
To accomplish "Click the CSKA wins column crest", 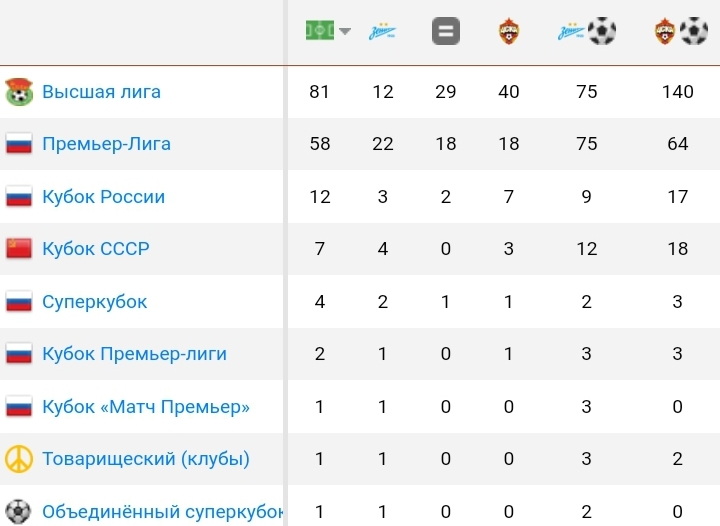I will (509, 31).
